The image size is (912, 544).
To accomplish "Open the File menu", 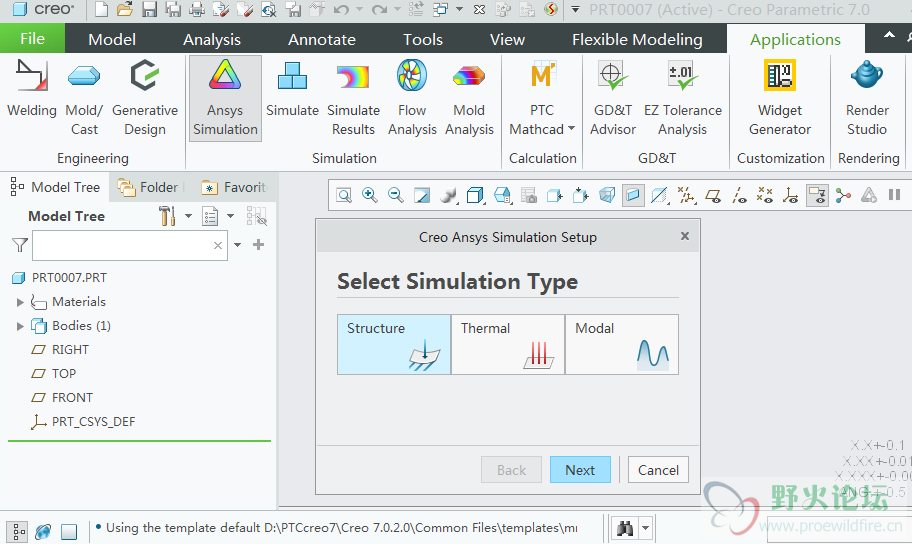I will (33, 38).
